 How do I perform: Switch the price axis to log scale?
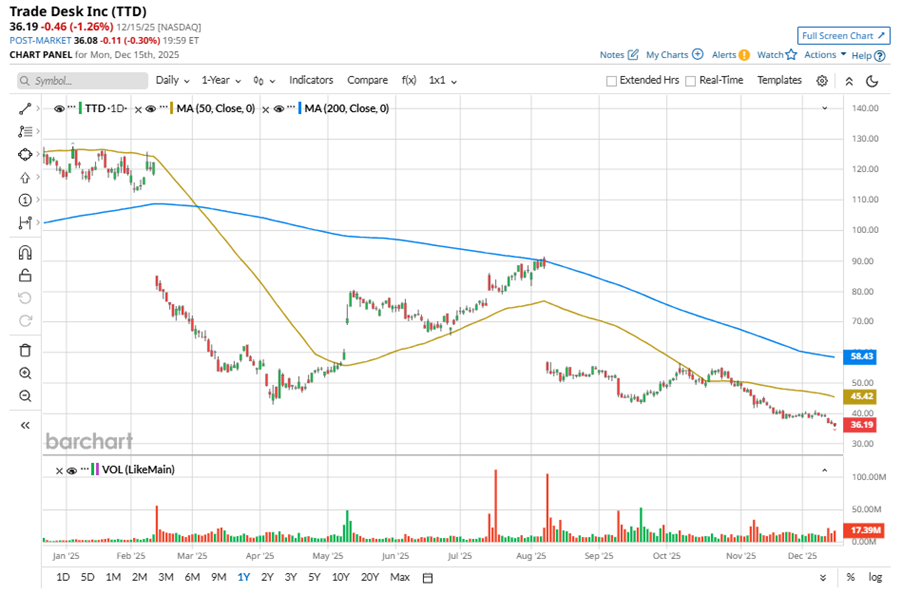tap(875, 577)
